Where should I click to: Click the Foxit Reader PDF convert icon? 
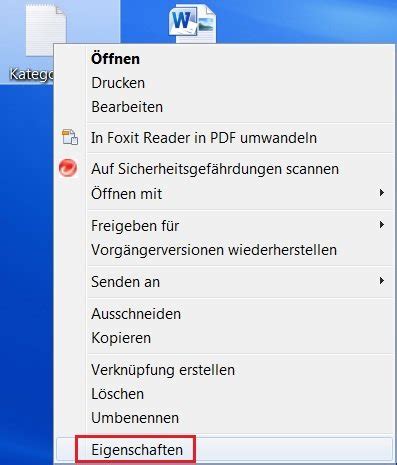70,137
